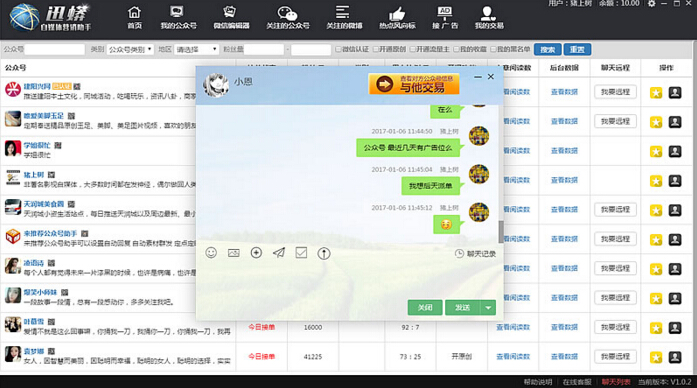Click star icon in 学姐很忙 row

point(656,151)
